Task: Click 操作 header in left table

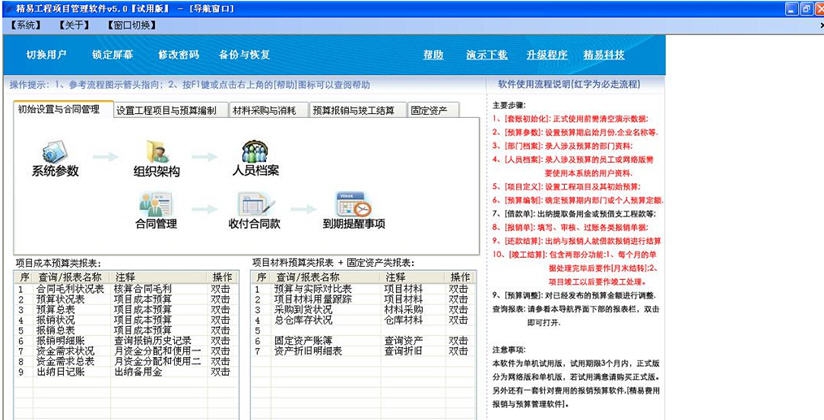Action: pos(222,277)
